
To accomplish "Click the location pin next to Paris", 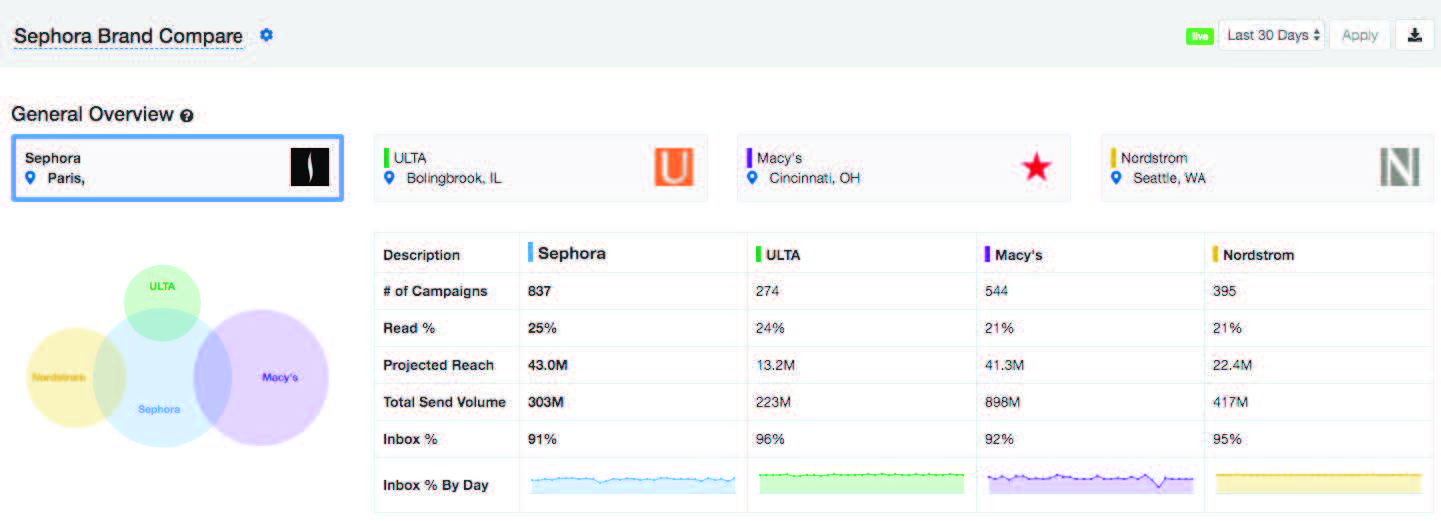I will (x=30, y=178).
